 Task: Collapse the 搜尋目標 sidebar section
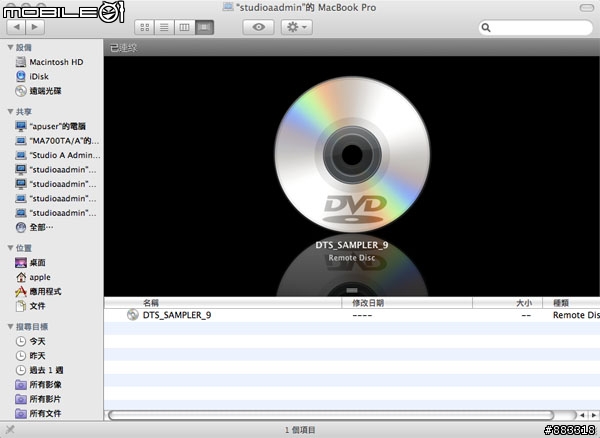(x=10, y=327)
